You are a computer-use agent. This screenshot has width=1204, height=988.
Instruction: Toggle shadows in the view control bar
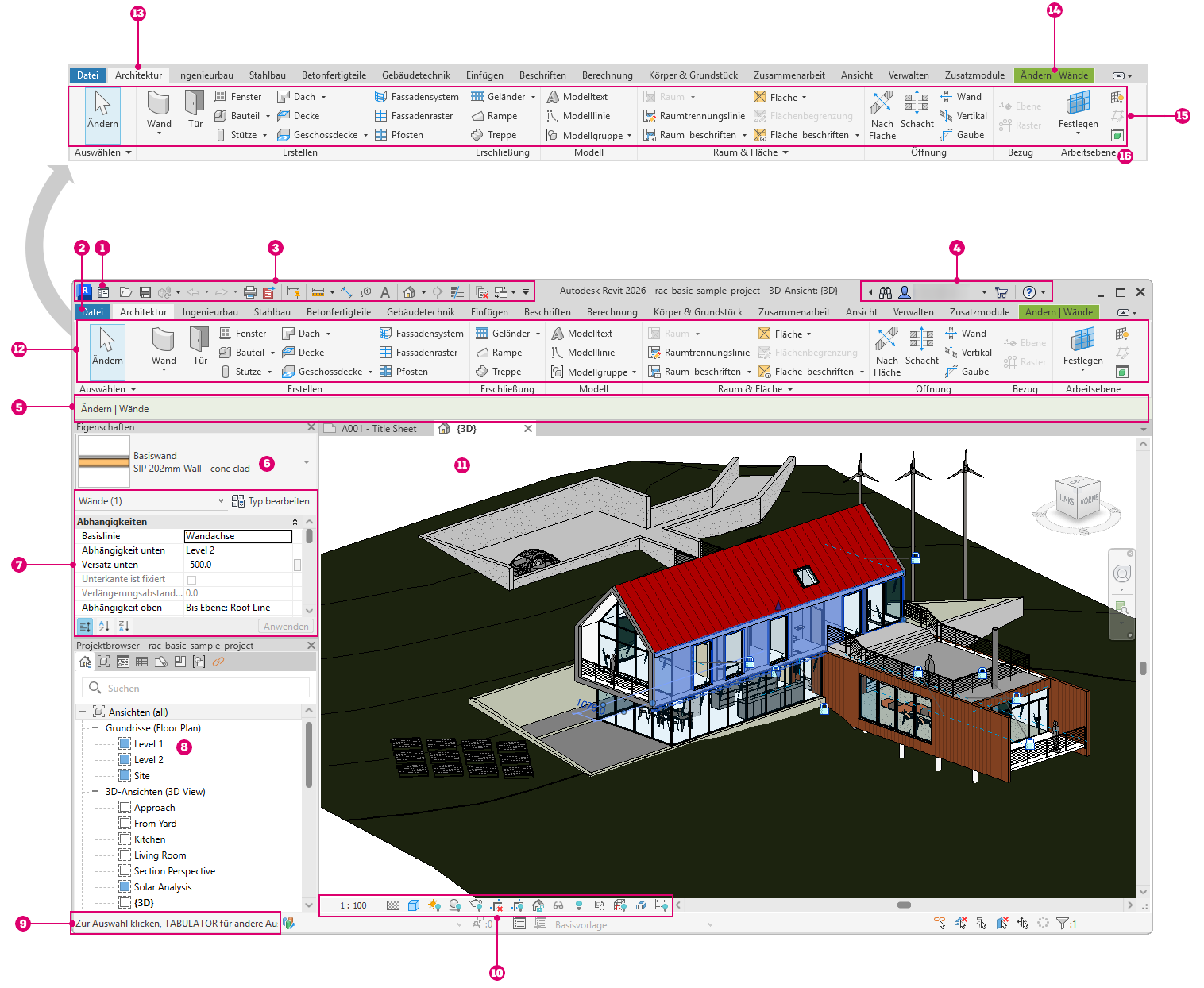coord(455,905)
